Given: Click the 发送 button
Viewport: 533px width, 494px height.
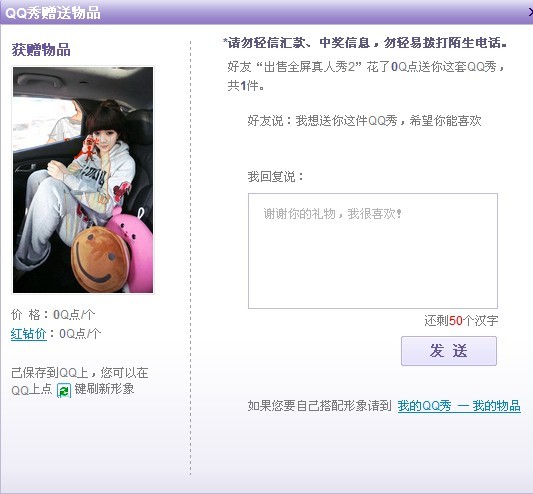Looking at the screenshot, I should coord(449,351).
